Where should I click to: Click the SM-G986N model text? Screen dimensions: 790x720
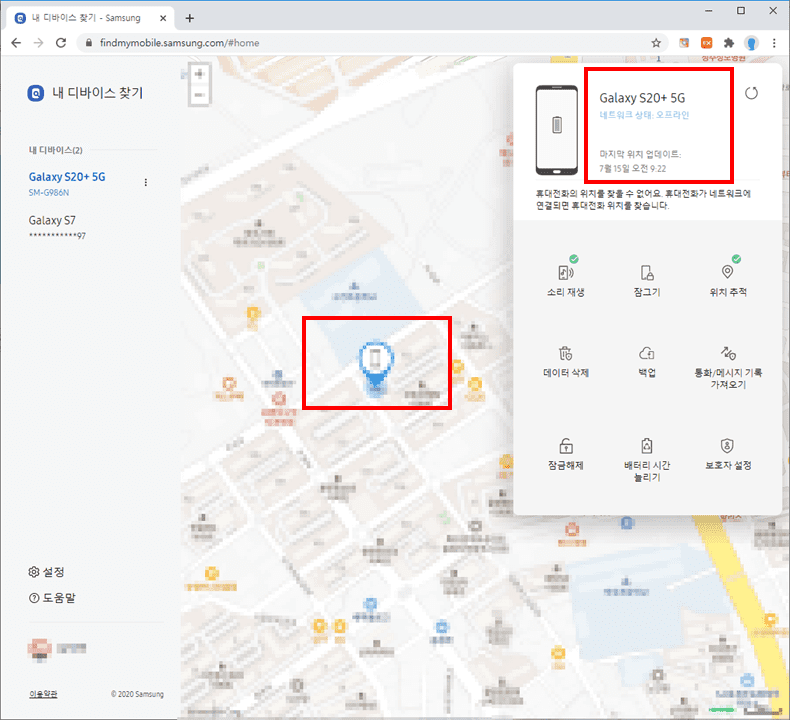point(49,192)
